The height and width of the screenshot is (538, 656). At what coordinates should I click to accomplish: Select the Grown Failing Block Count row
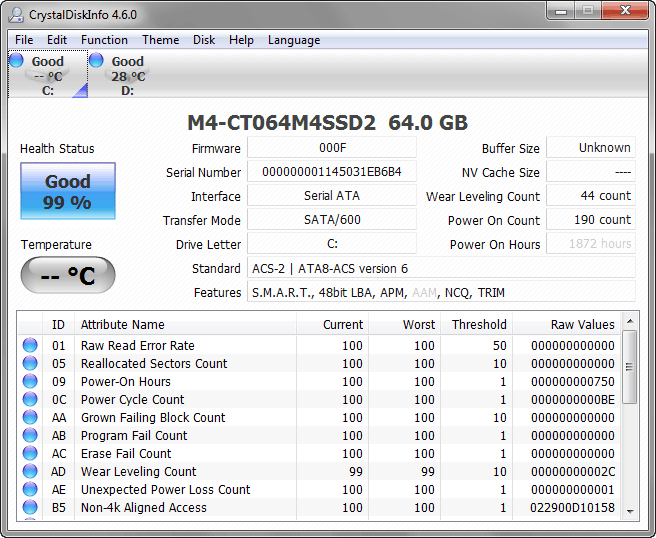tap(319, 418)
